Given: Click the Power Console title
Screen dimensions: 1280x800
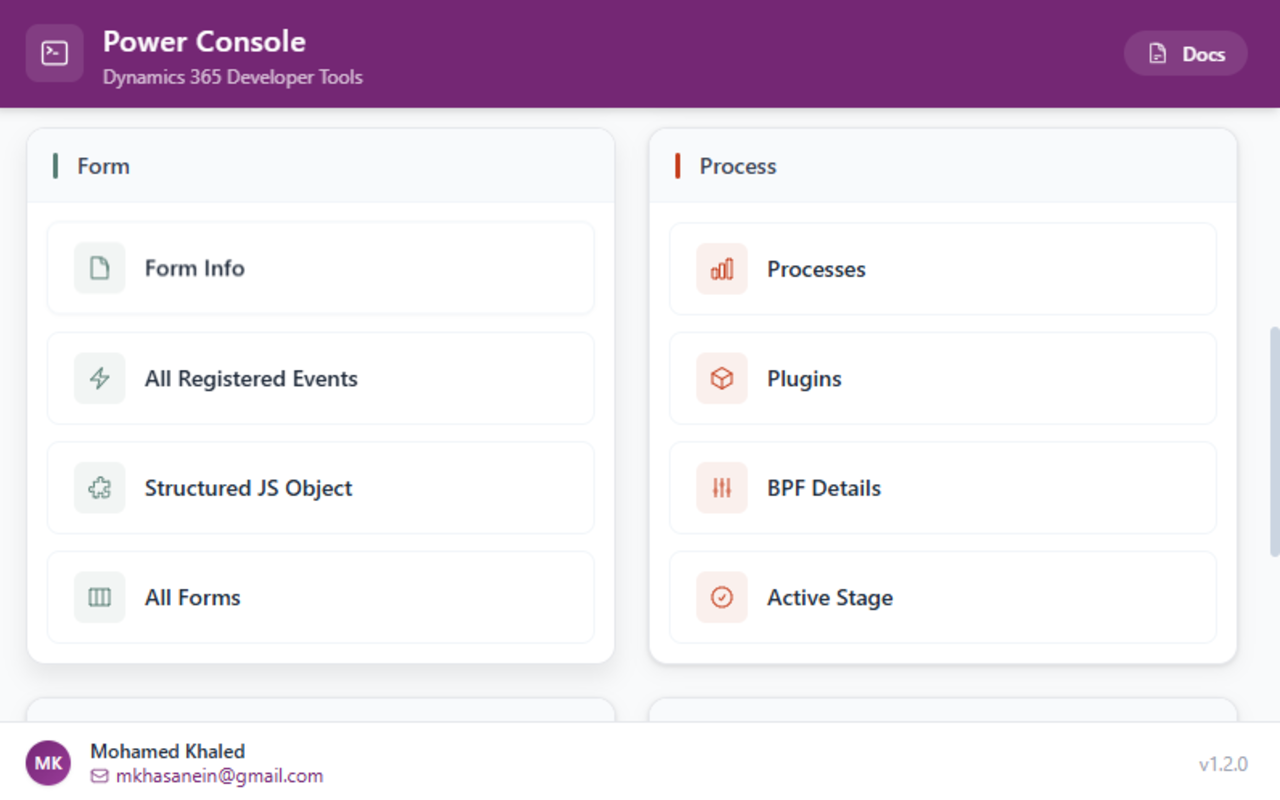Looking at the screenshot, I should (x=204, y=41).
